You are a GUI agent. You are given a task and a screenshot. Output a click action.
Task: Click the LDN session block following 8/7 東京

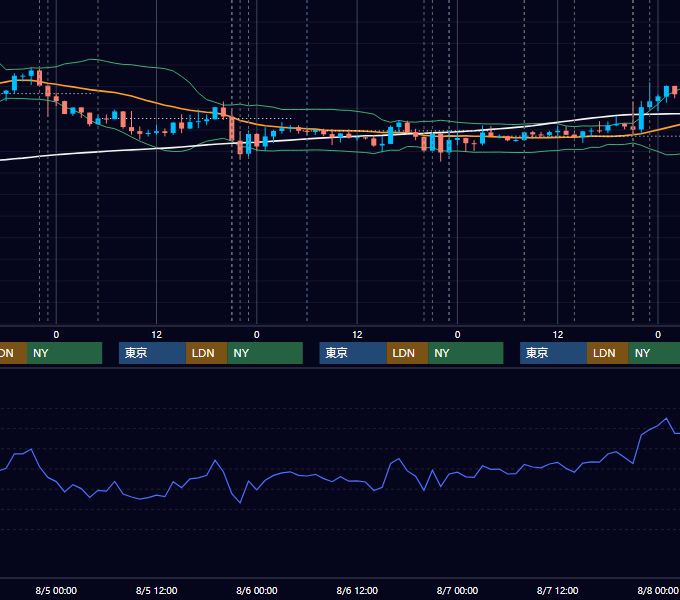[608, 353]
